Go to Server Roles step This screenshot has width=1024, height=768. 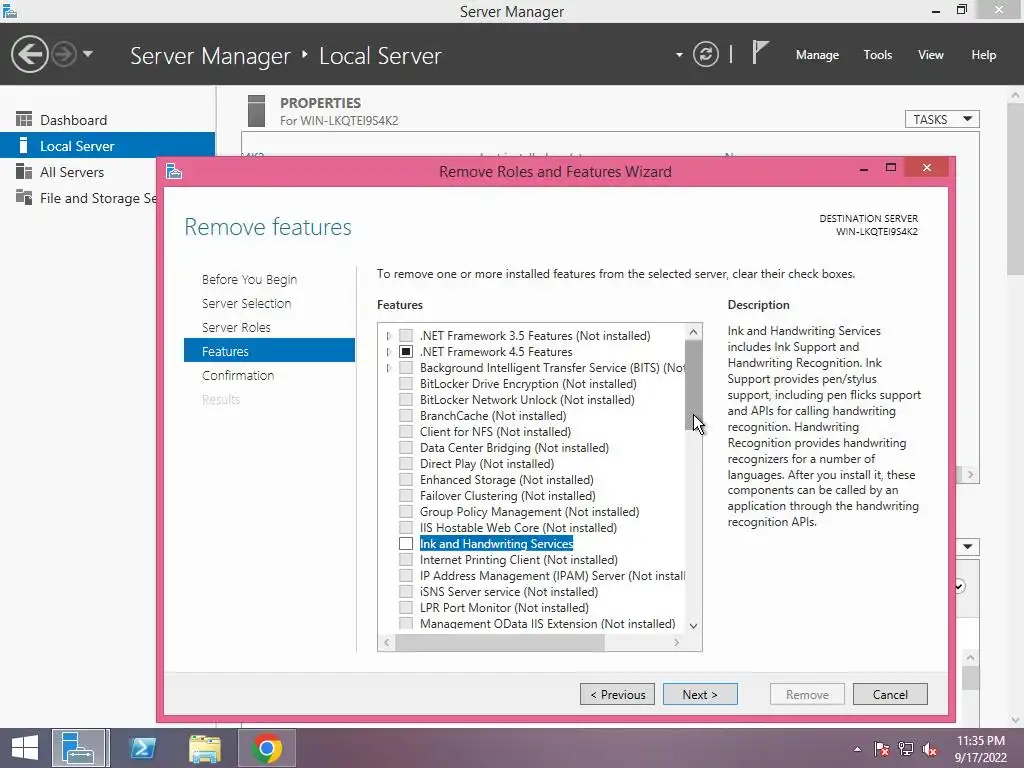(236, 327)
